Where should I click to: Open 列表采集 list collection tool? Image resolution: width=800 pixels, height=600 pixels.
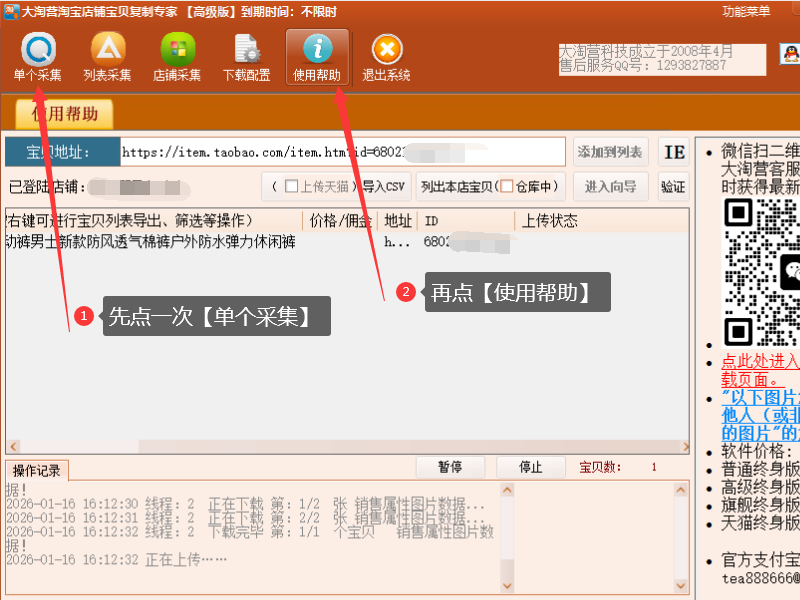coord(107,57)
